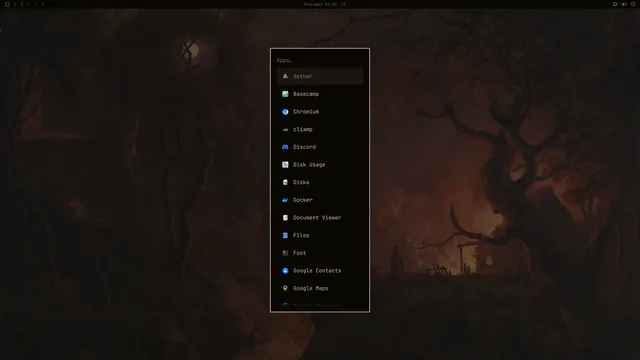The width and height of the screenshot is (640, 360).
Task: Launch Google Maps from pin icon
Action: [285, 288]
